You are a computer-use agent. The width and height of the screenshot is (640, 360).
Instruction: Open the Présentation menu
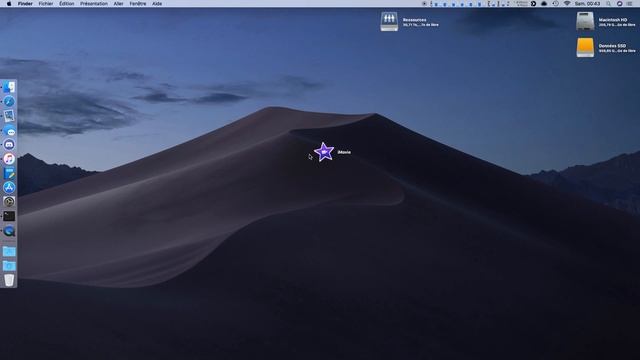(x=94, y=4)
